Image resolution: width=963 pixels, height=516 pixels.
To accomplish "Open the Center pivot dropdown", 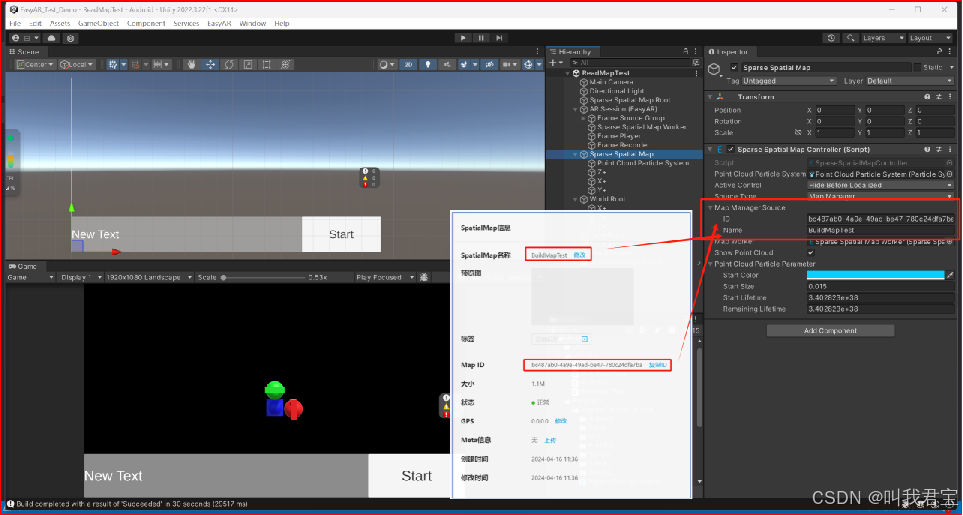I will (36, 64).
